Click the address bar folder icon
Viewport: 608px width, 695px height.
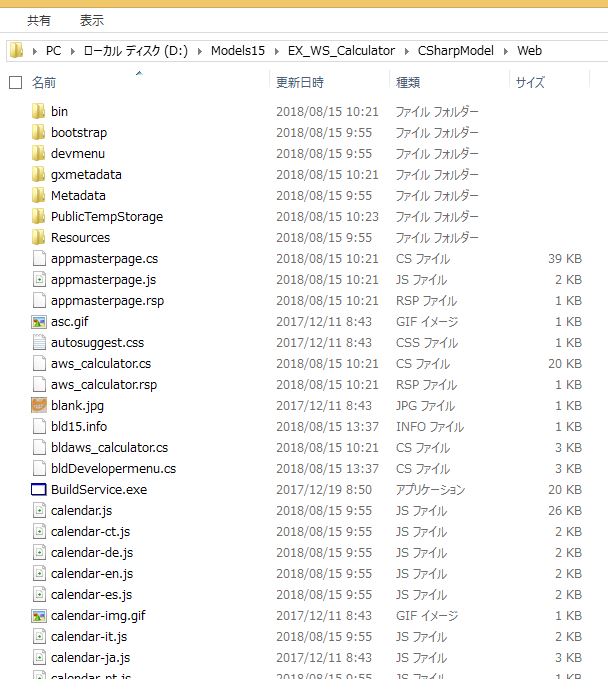(16, 51)
